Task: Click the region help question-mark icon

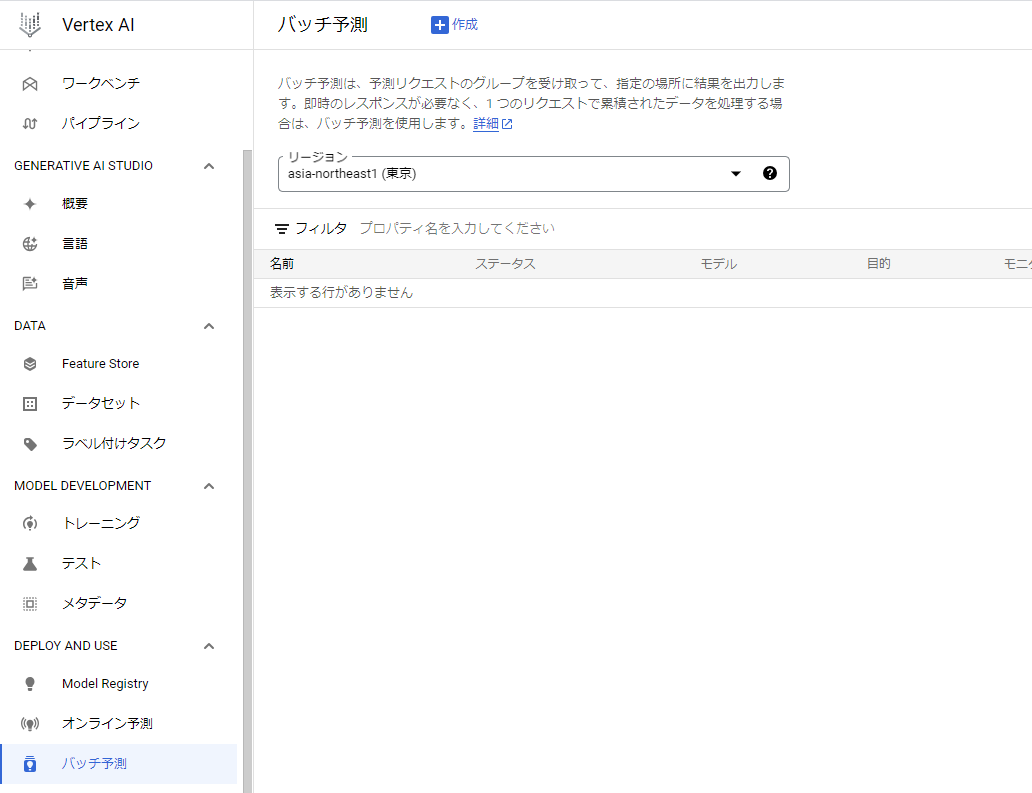Action: point(769,173)
